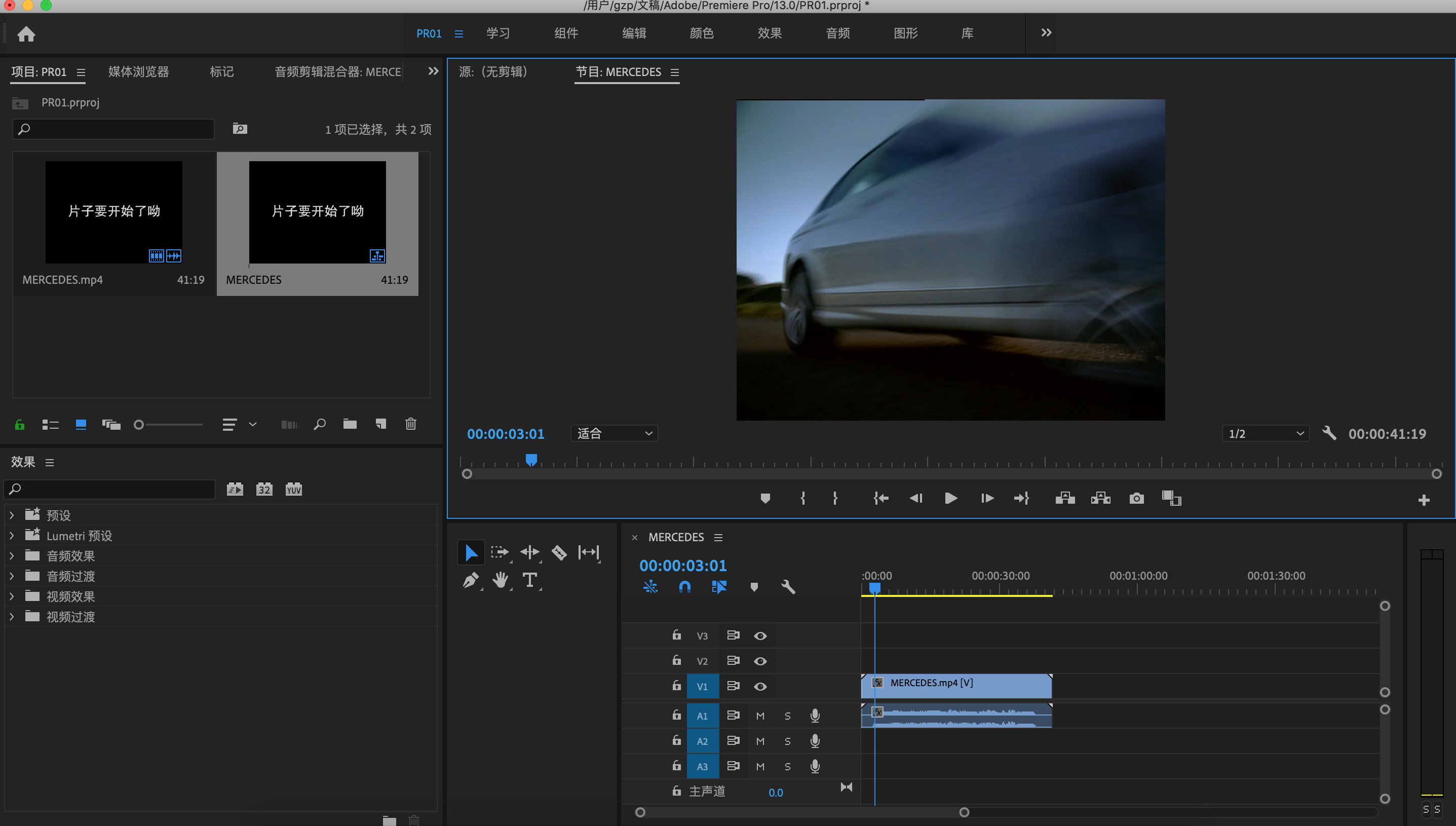
Task: Click the Home button
Action: (26, 34)
